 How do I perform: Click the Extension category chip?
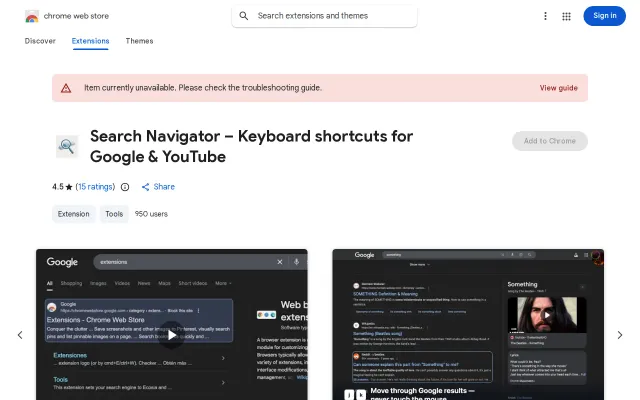click(73, 214)
